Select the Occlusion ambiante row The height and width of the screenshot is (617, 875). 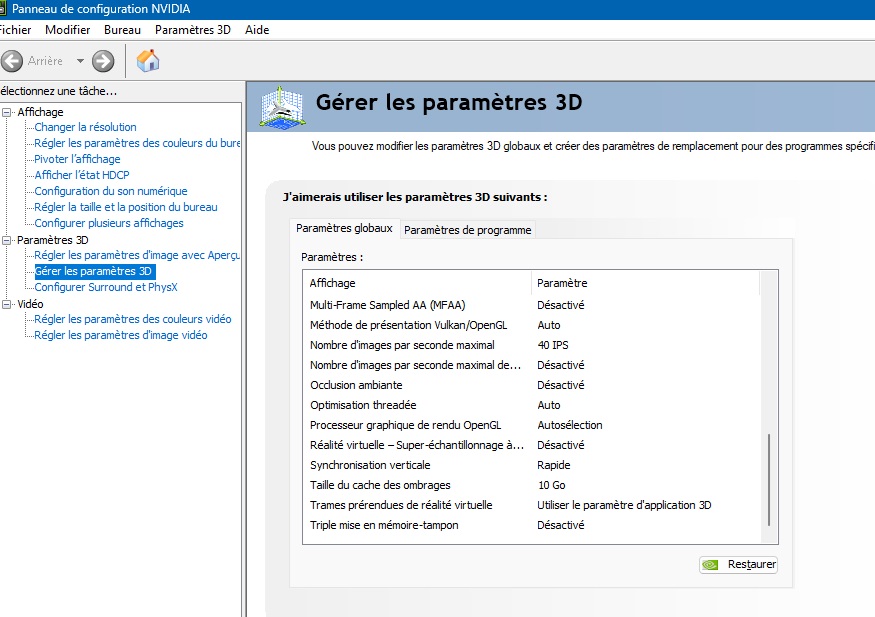pos(532,385)
